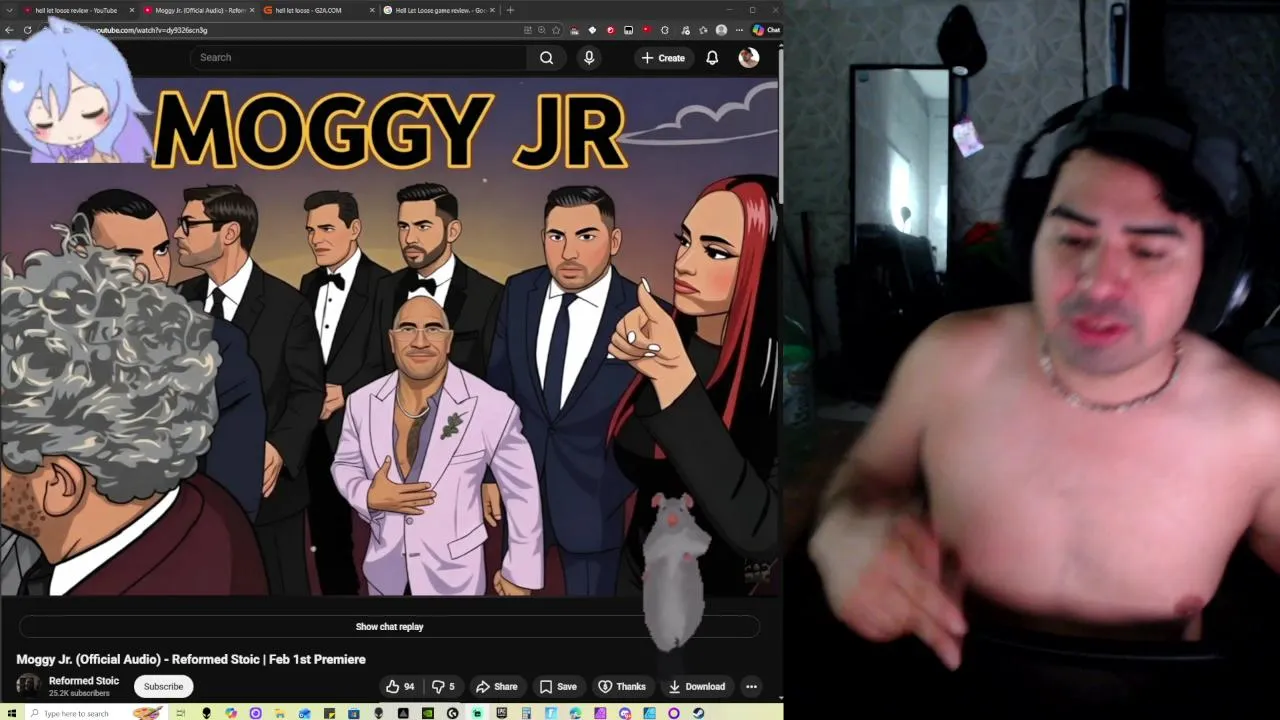
Task: Switch to 'Hell Let Loose game review' Google tab
Action: [x=438, y=10]
